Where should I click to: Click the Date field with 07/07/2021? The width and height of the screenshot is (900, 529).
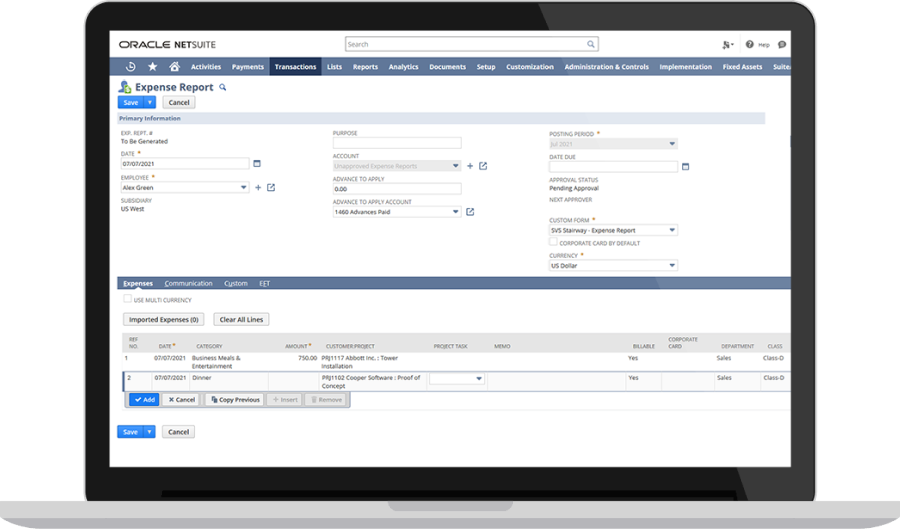pos(185,164)
